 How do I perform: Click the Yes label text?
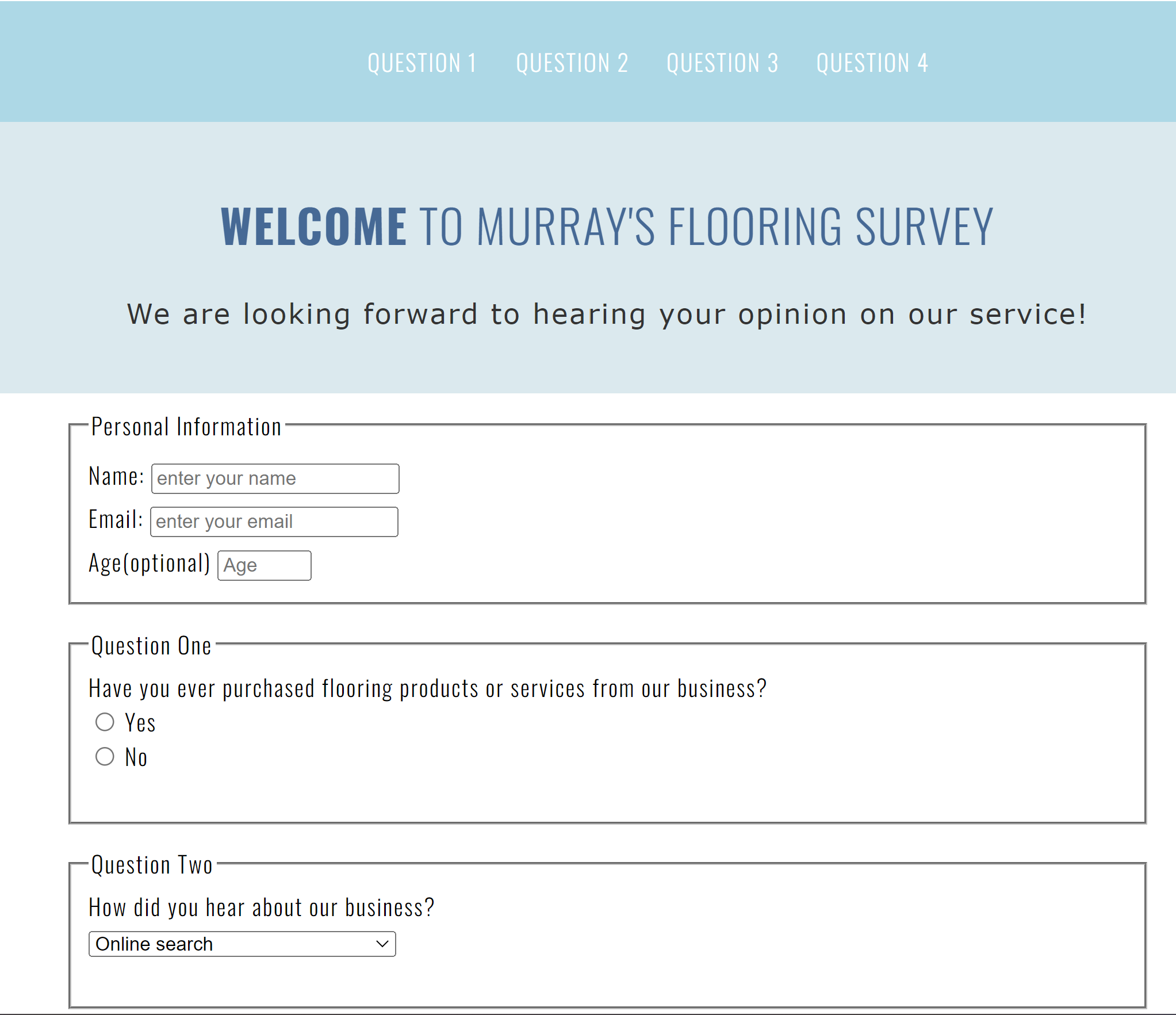[140, 723]
